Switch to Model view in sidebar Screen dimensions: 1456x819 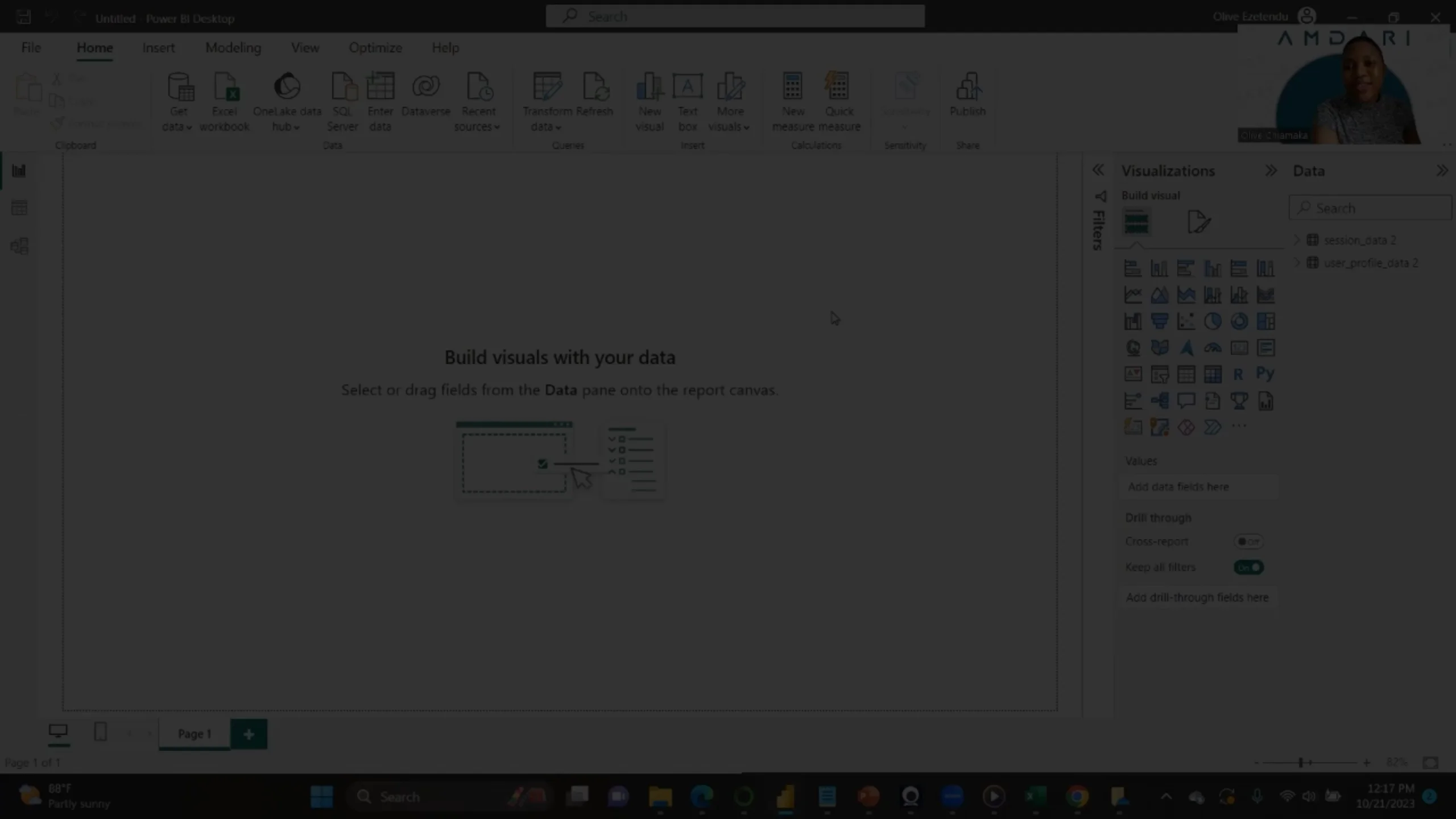tap(19, 246)
